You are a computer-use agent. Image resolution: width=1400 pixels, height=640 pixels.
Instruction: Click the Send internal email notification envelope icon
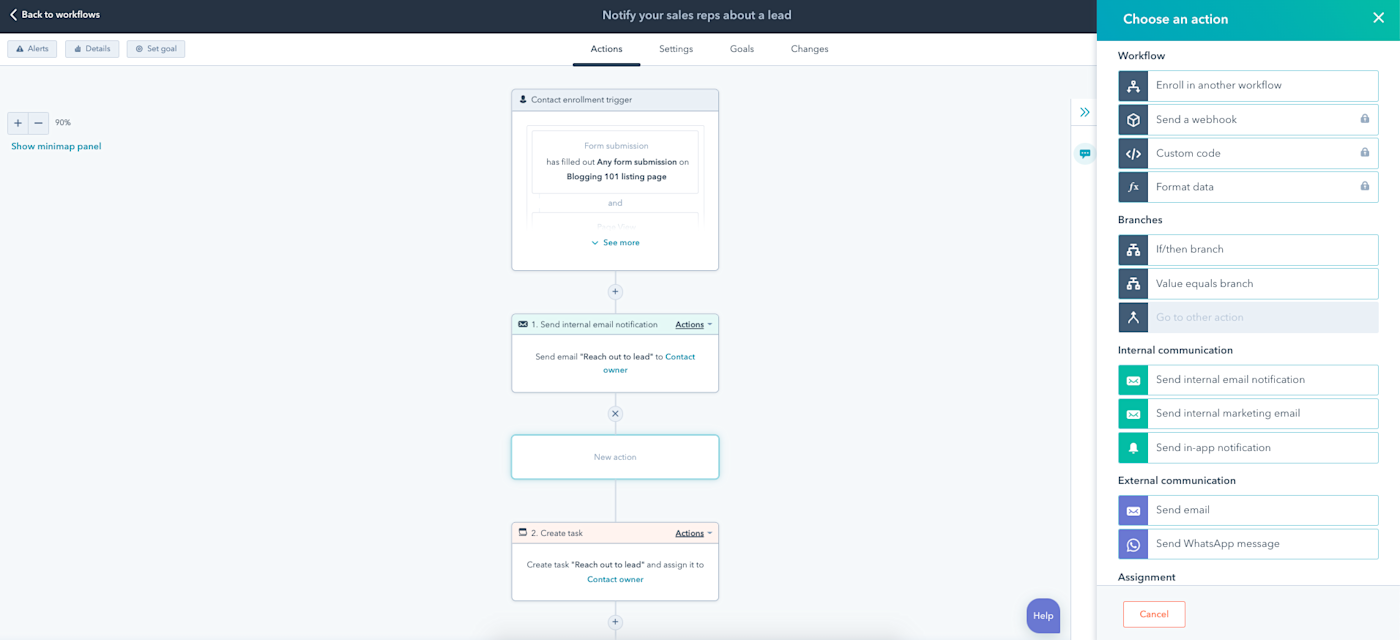(x=1133, y=380)
